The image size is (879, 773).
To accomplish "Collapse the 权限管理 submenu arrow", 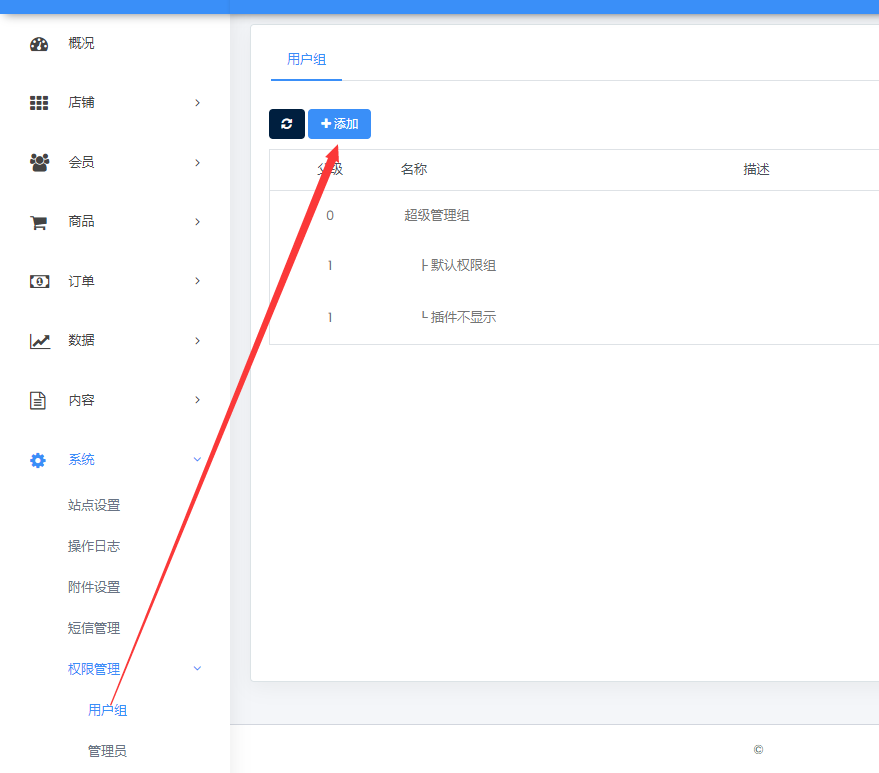I will pyautogui.click(x=197, y=669).
